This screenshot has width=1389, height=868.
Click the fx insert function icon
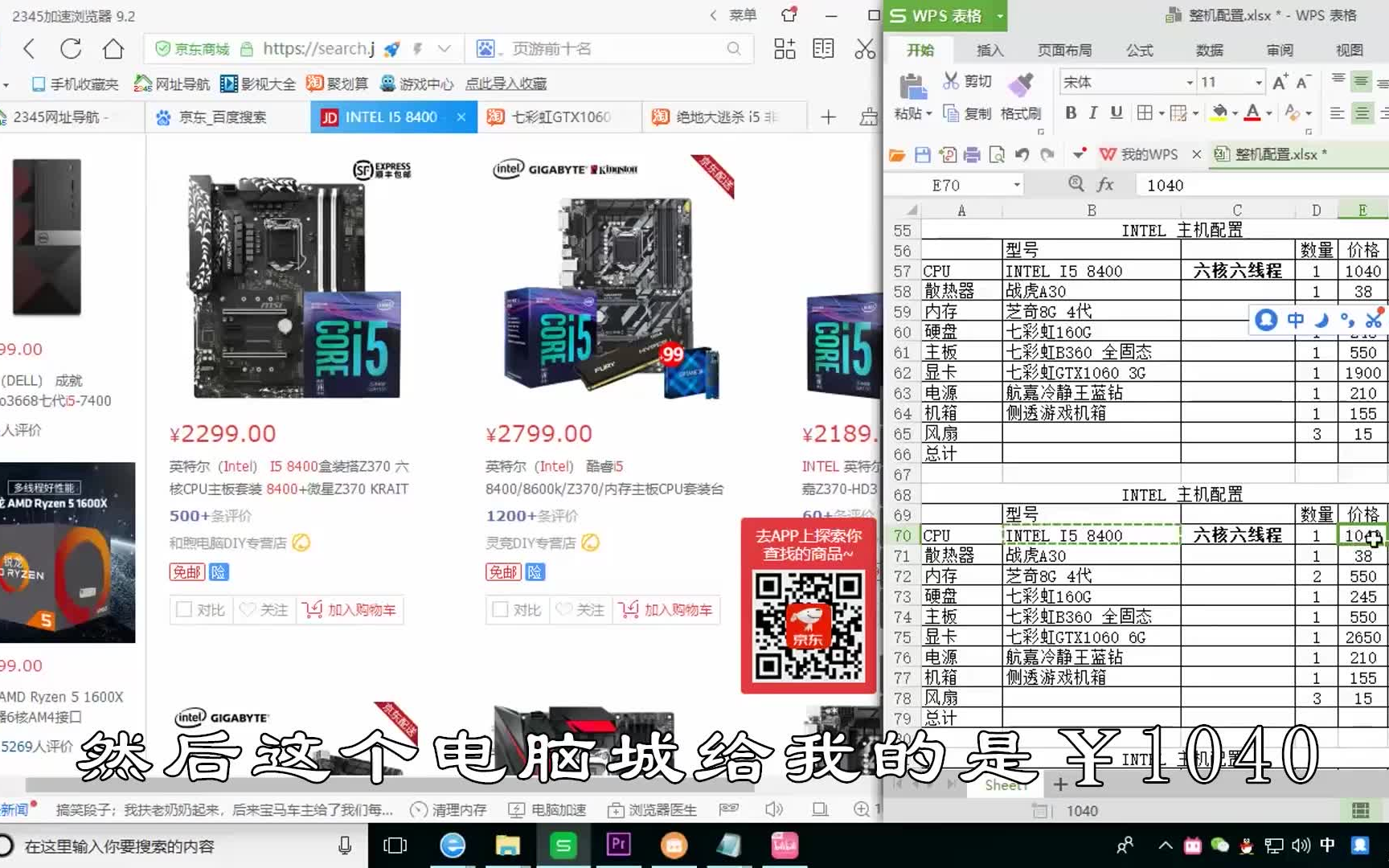click(1105, 185)
